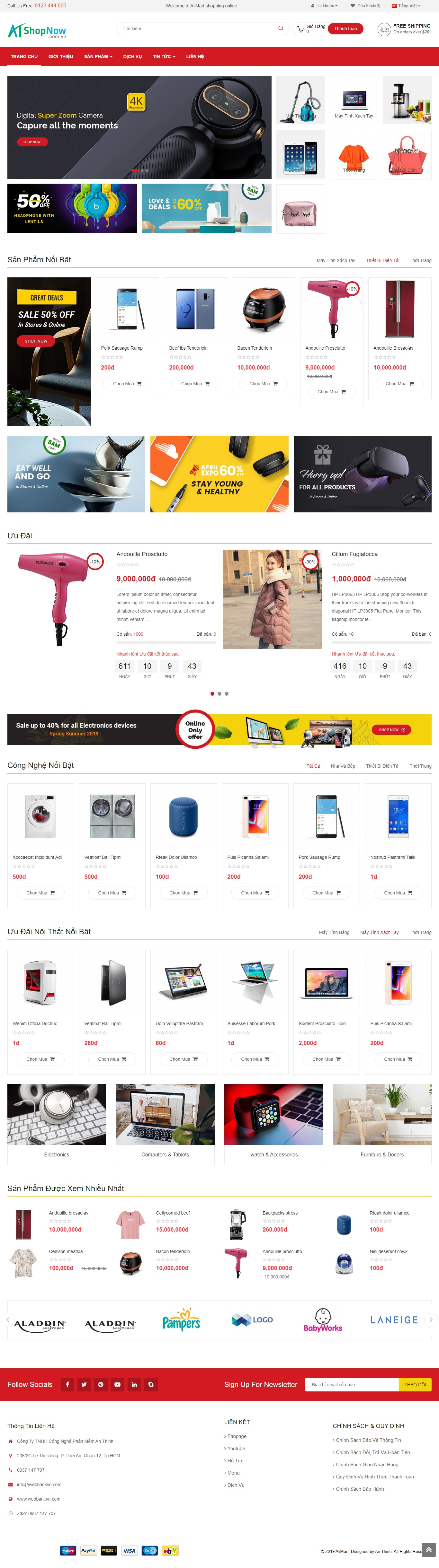This screenshot has width=439, height=1568.
Task: Click the Thanh toán checkout button
Action: click(x=346, y=29)
